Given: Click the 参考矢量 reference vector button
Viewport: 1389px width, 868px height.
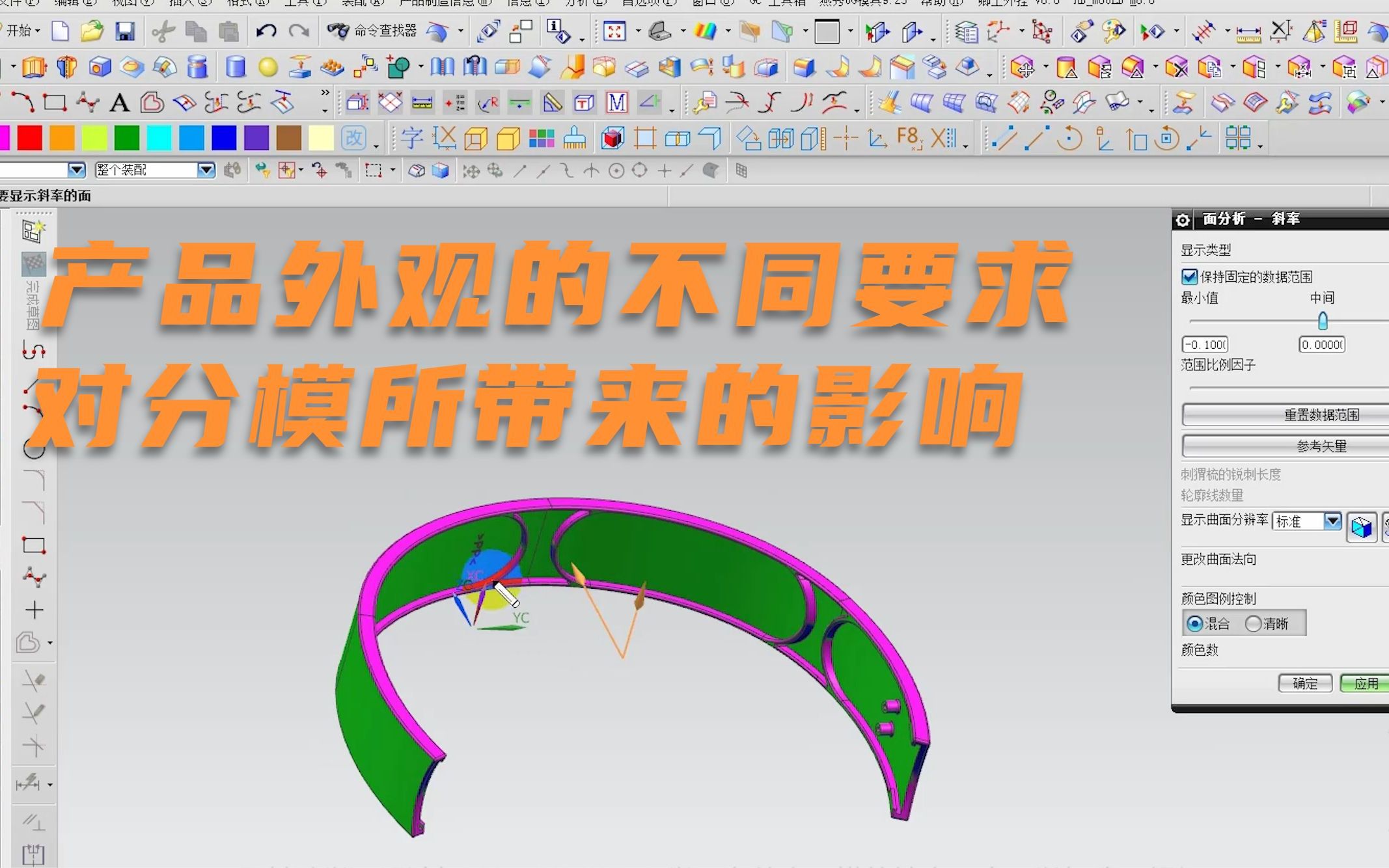Looking at the screenshot, I should coord(1321,446).
